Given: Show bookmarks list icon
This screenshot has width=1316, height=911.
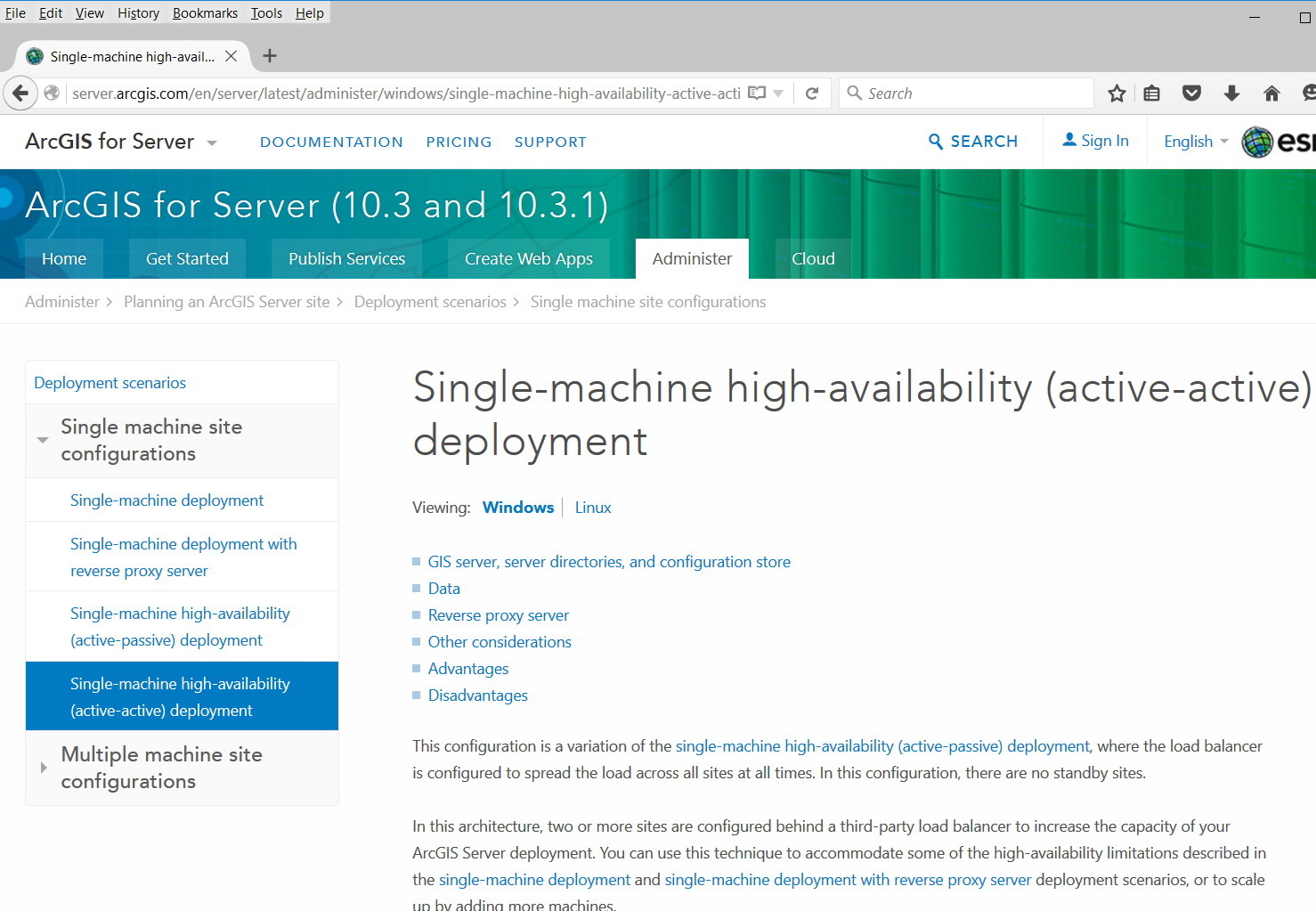Looking at the screenshot, I should pyautogui.click(x=1151, y=94).
